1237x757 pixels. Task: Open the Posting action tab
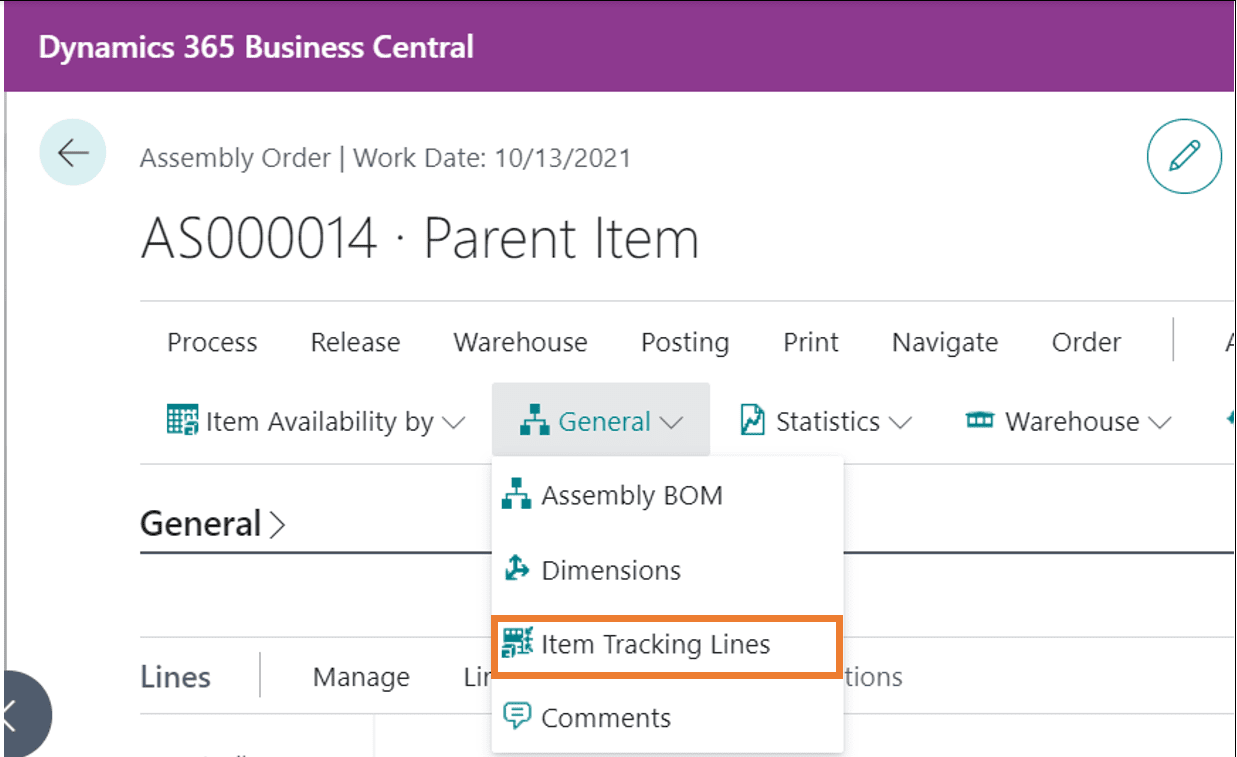pos(685,342)
